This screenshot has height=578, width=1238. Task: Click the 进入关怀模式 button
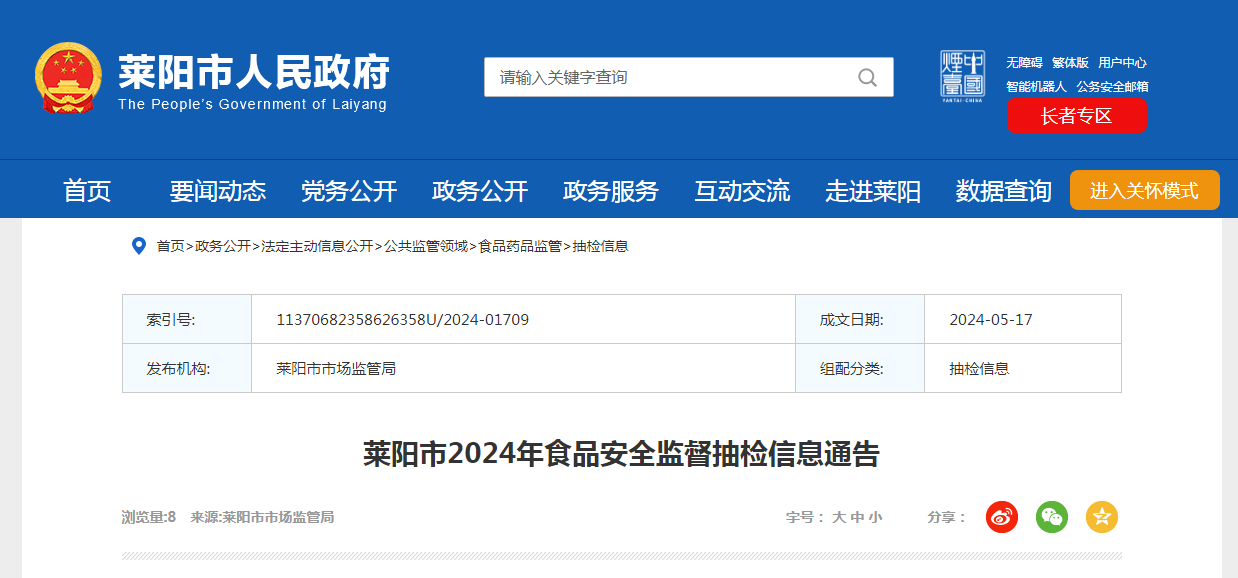click(x=1144, y=190)
